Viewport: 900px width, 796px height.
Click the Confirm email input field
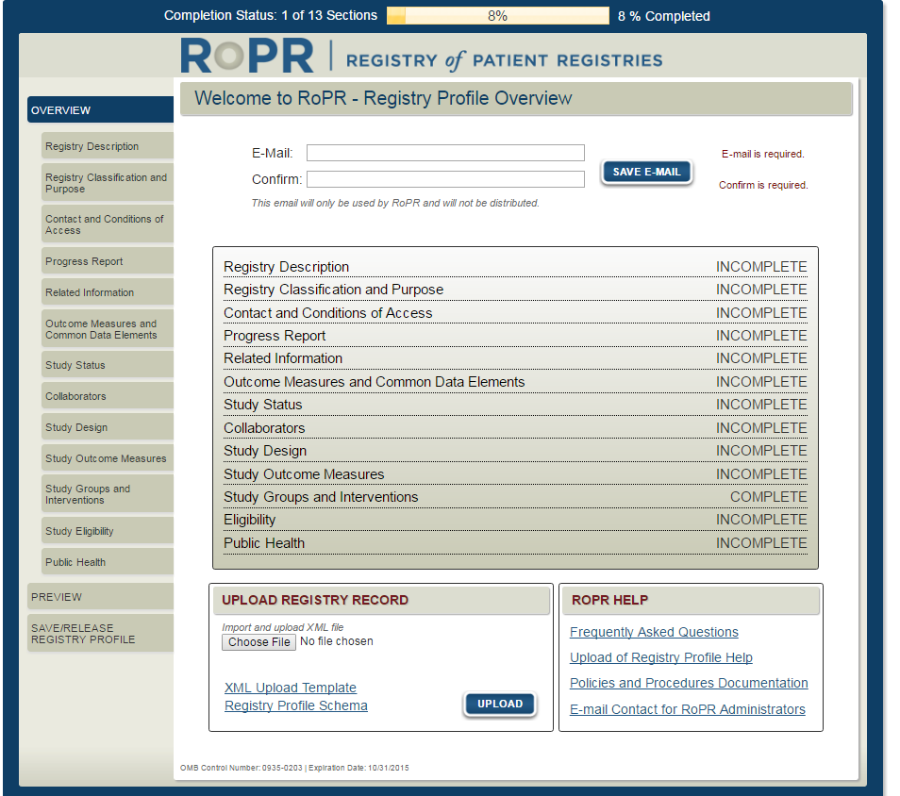pos(445,180)
